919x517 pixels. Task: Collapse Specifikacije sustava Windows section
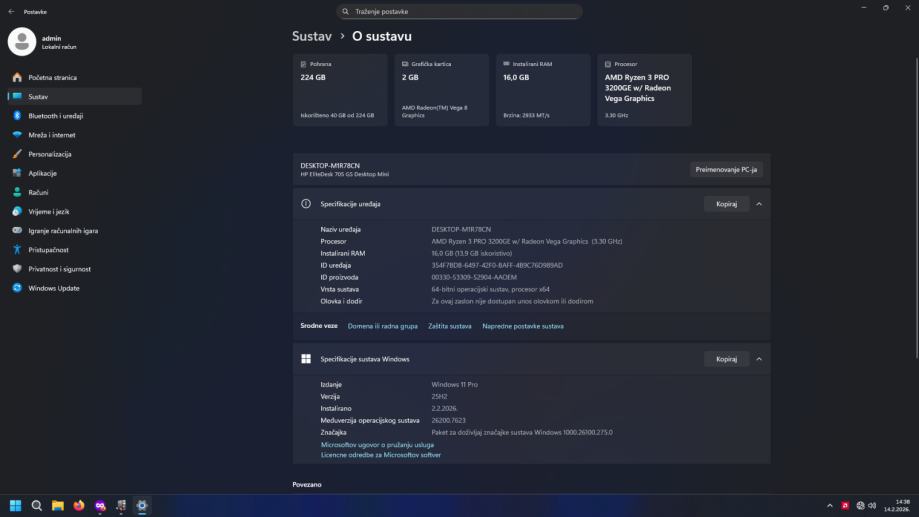click(759, 359)
